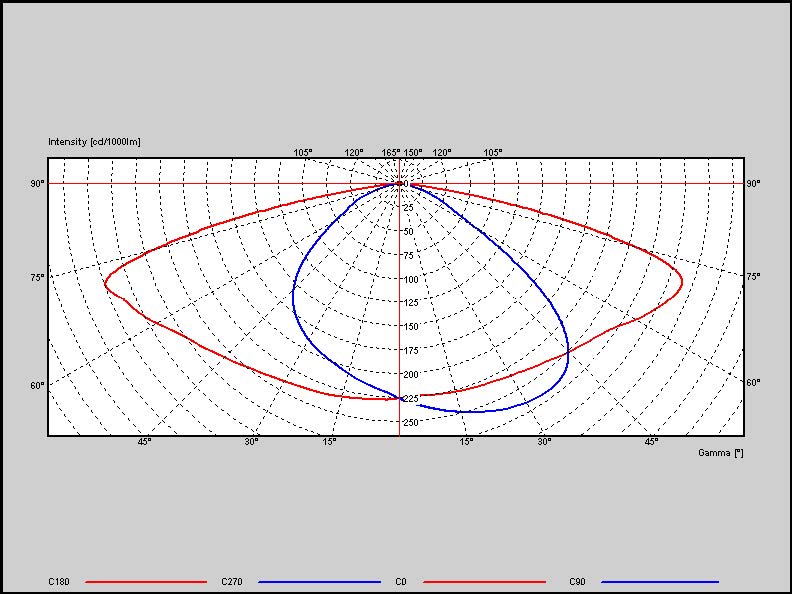Click the red line next to C0
Viewport: 792px width, 594px height.
pos(484,582)
